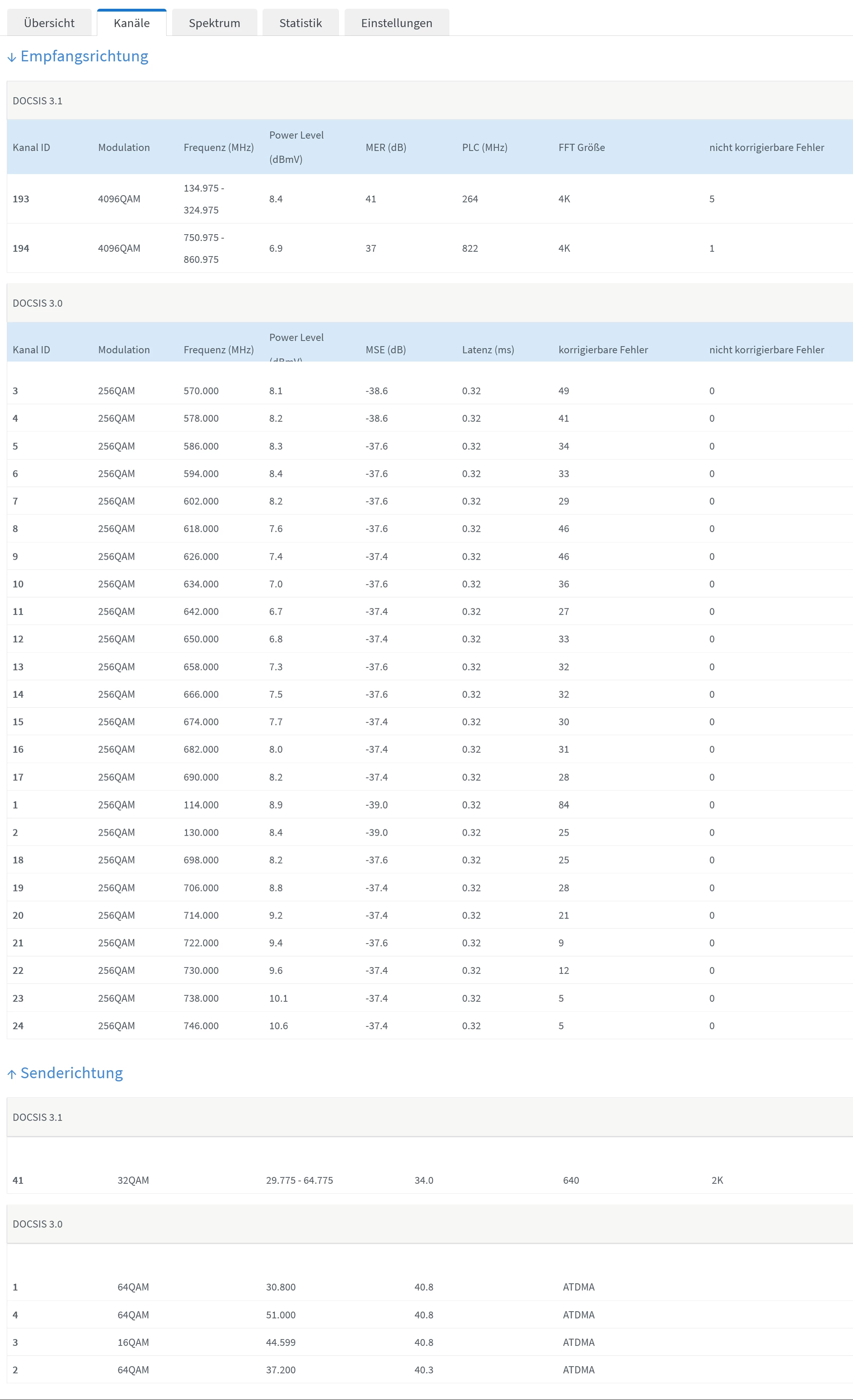This screenshot has height=1400, width=853.
Task: Go to the Einstellungen tab
Action: tap(396, 23)
